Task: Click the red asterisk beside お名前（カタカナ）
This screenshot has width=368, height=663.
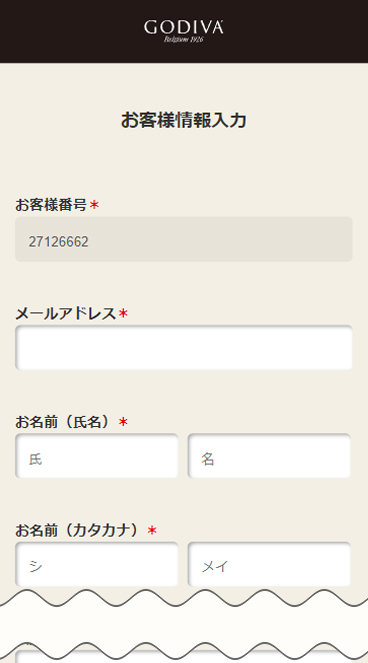Action: pos(152,530)
